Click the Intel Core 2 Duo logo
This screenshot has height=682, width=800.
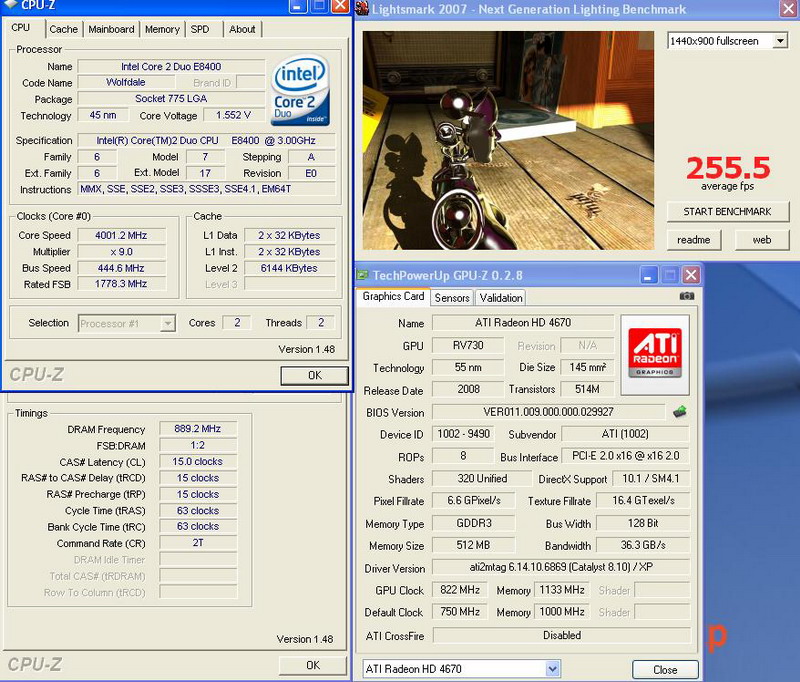(301, 90)
